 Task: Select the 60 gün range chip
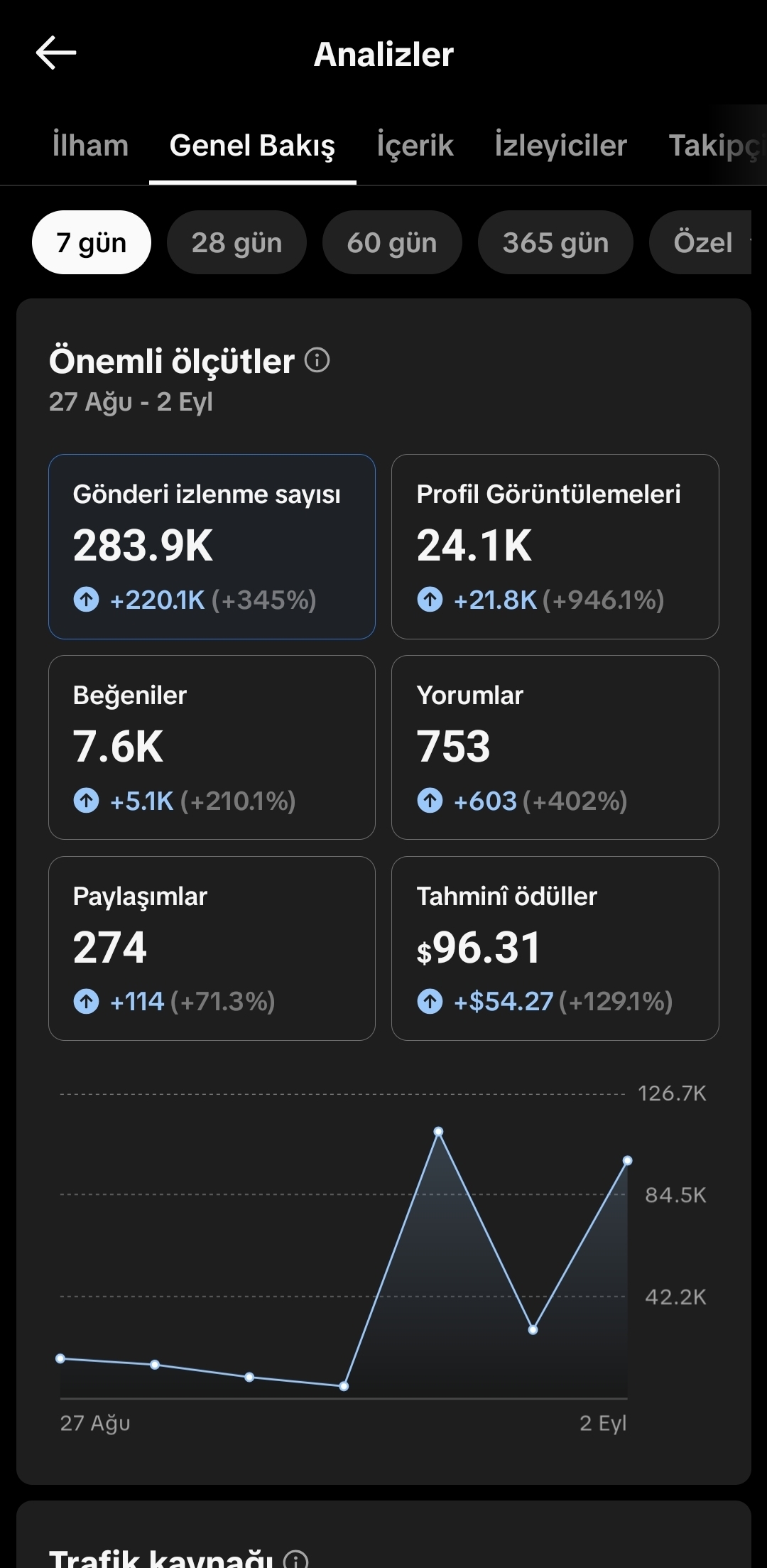[x=392, y=242]
